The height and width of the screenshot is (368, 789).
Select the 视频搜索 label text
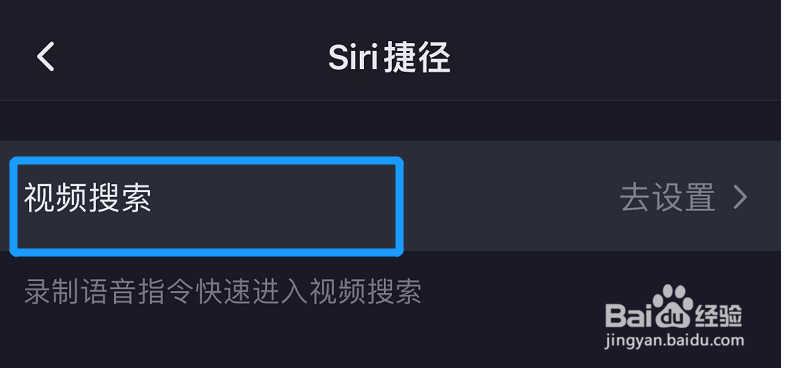click(x=88, y=197)
